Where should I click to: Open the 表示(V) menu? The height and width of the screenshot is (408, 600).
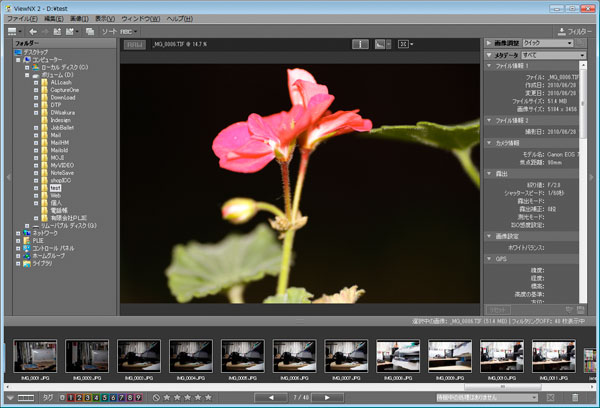(105, 19)
